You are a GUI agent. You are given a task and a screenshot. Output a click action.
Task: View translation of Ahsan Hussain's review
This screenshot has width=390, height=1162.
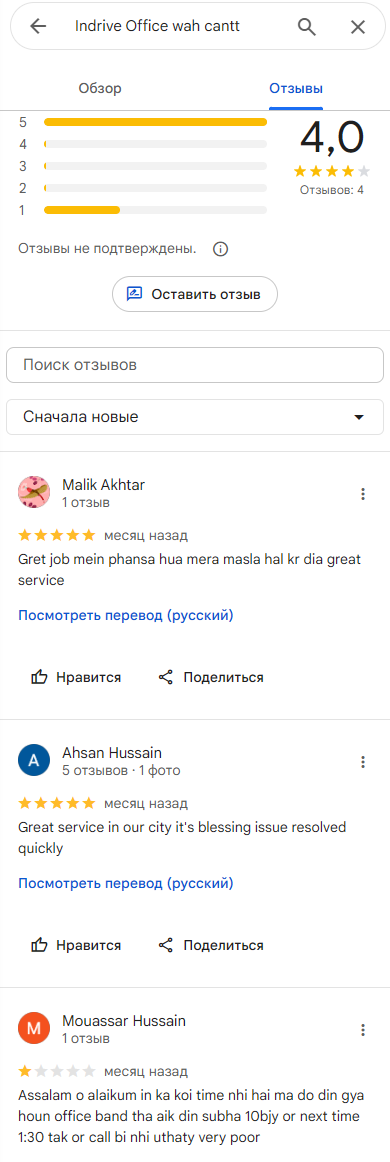(x=125, y=883)
